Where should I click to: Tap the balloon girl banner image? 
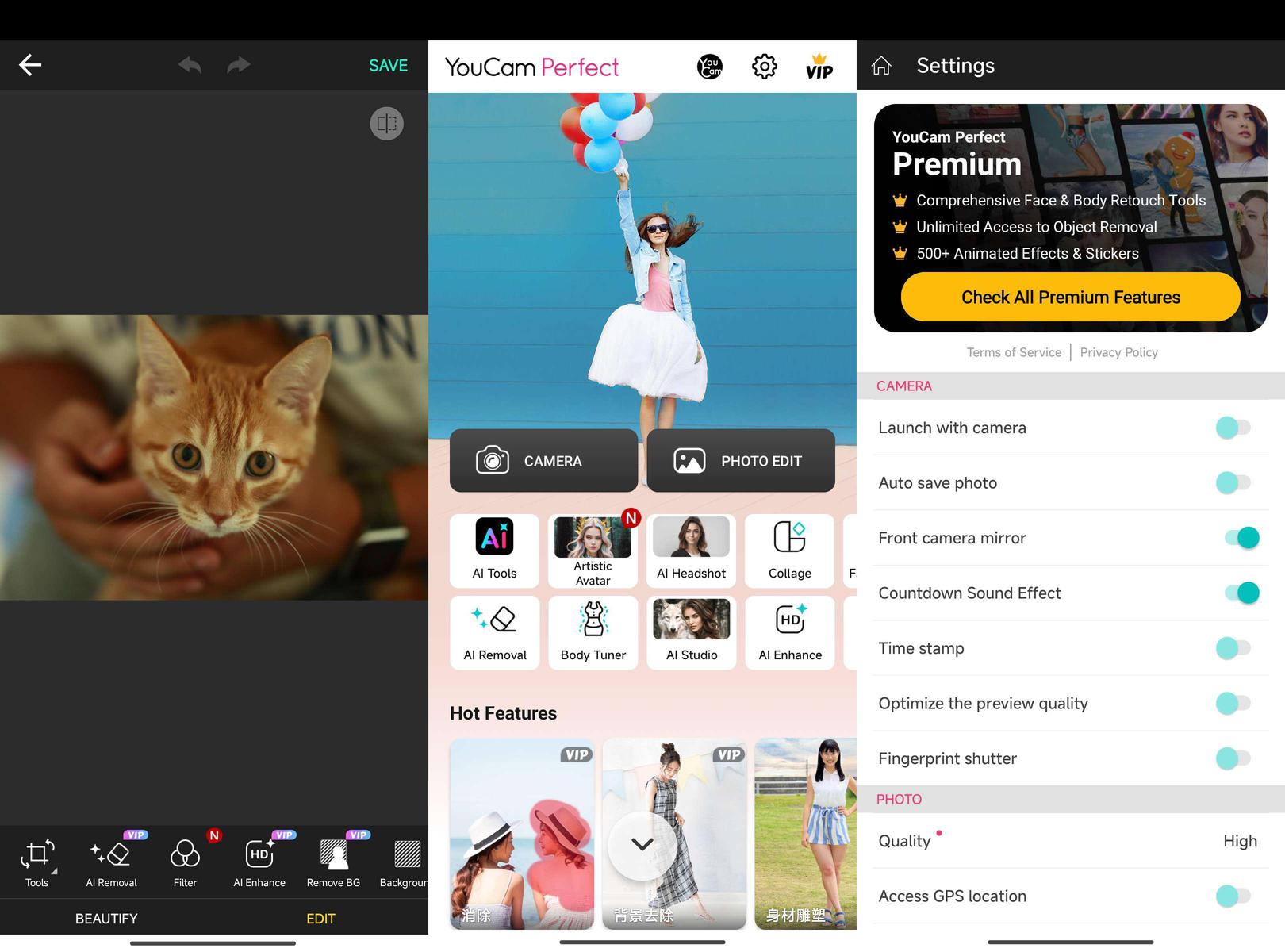coord(642,262)
